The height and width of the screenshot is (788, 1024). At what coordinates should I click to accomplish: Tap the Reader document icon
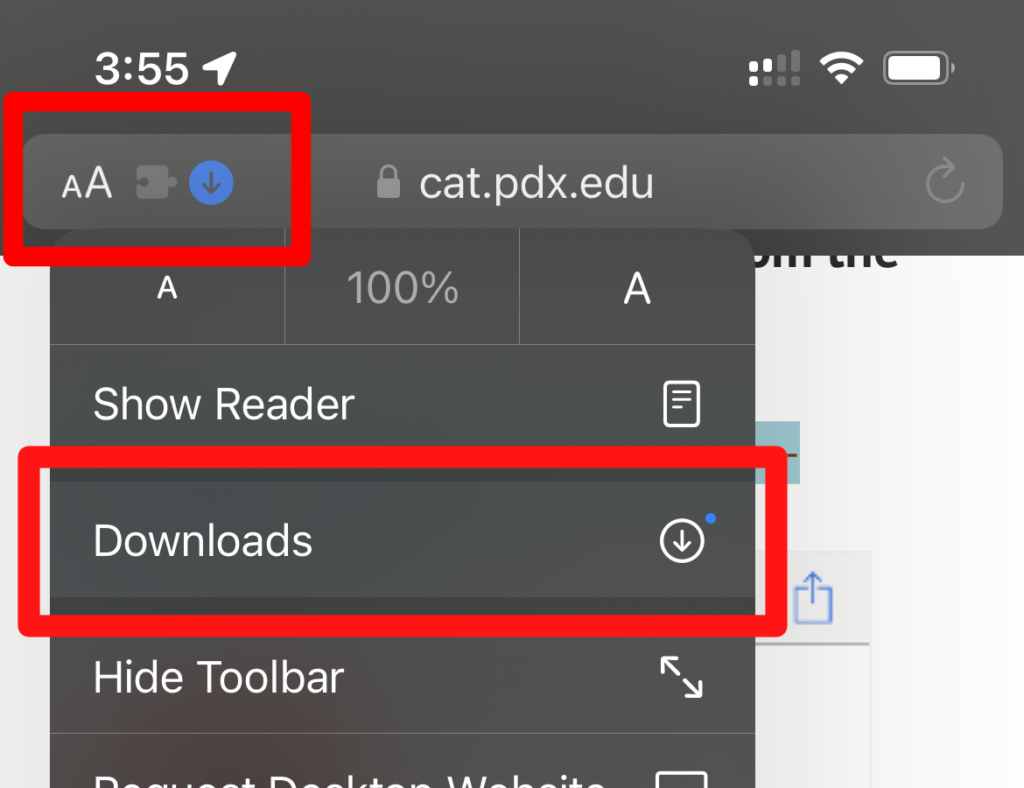682,405
